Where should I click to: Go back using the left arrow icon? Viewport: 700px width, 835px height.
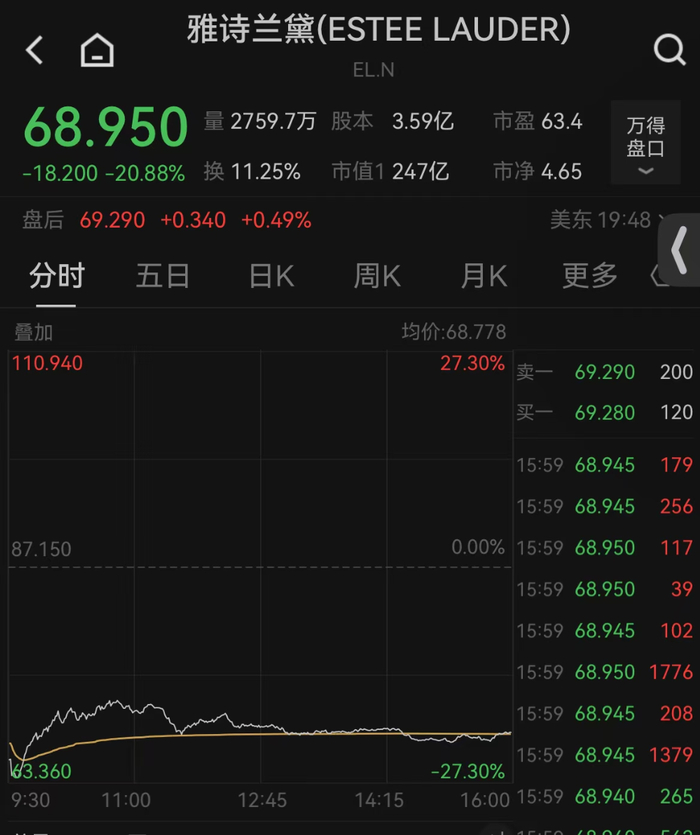click(35, 51)
